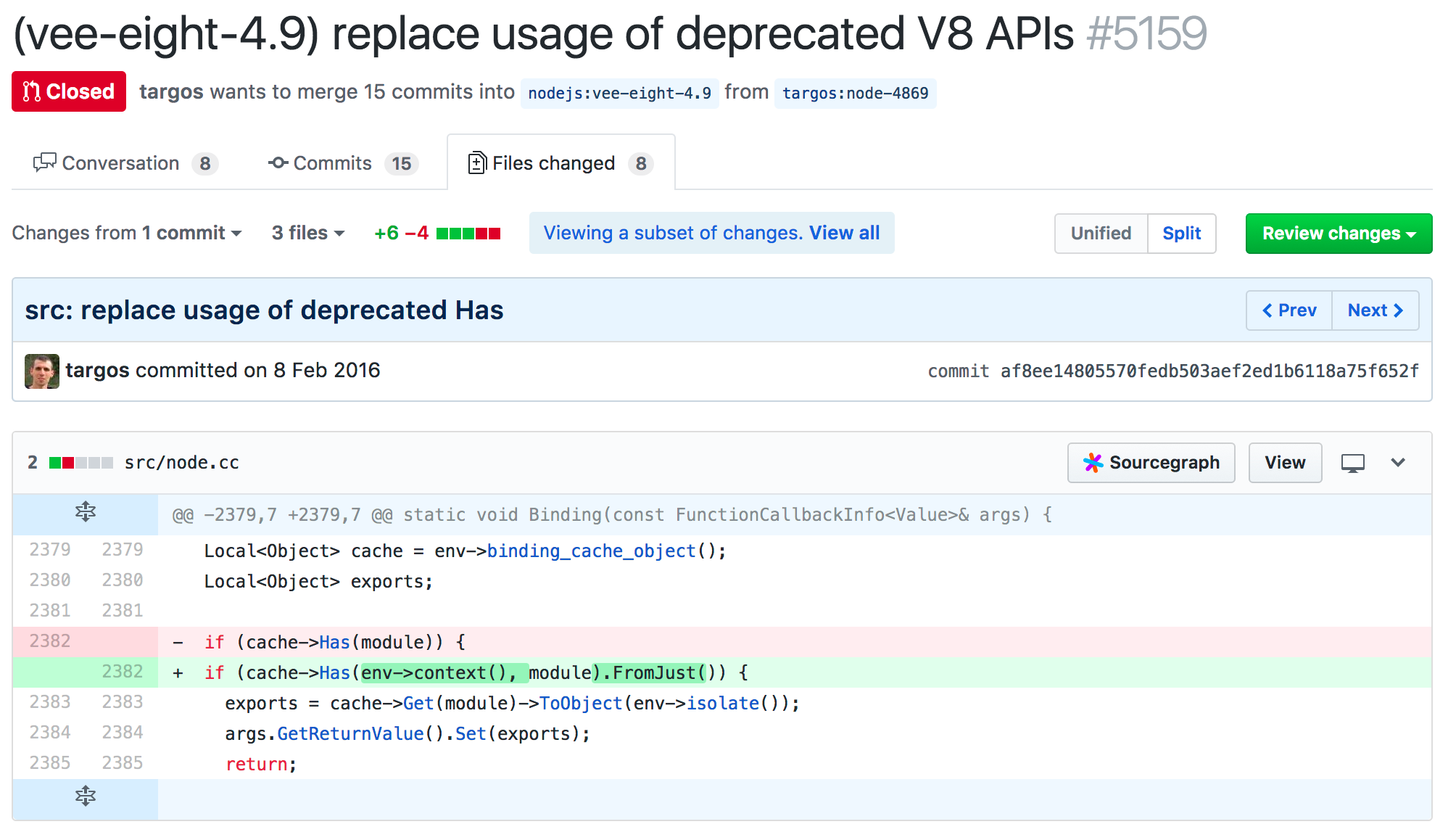Open the Changes from 1 commit dropdown

(x=127, y=234)
